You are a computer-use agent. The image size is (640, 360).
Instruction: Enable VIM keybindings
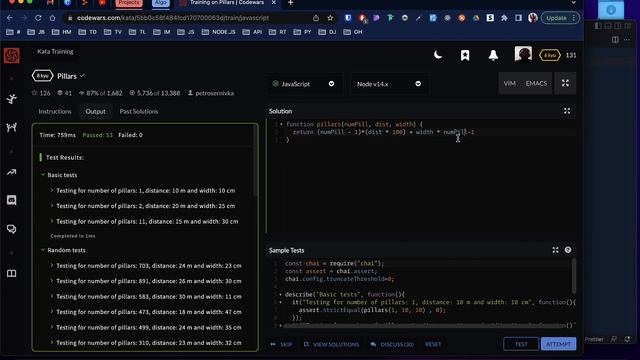pyautogui.click(x=509, y=83)
